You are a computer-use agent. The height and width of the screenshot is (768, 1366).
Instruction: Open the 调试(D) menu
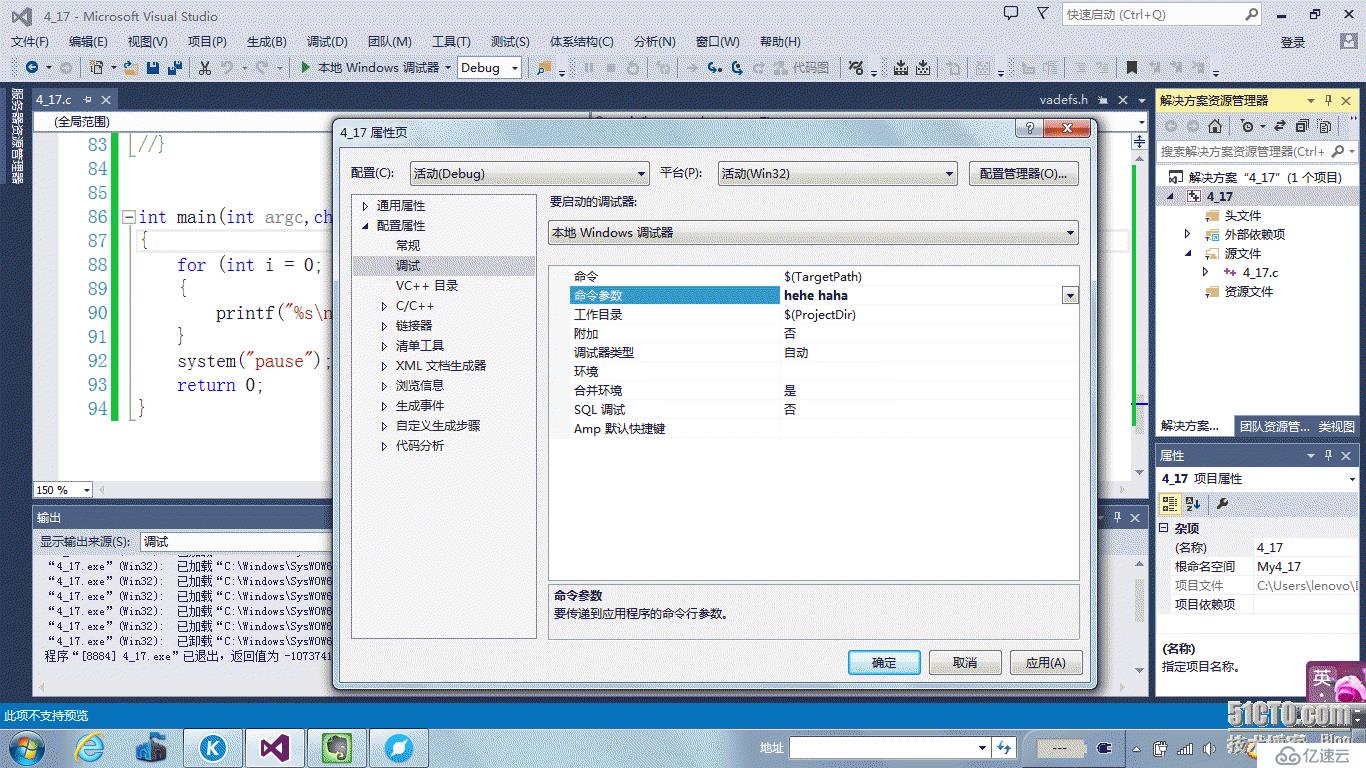point(327,41)
